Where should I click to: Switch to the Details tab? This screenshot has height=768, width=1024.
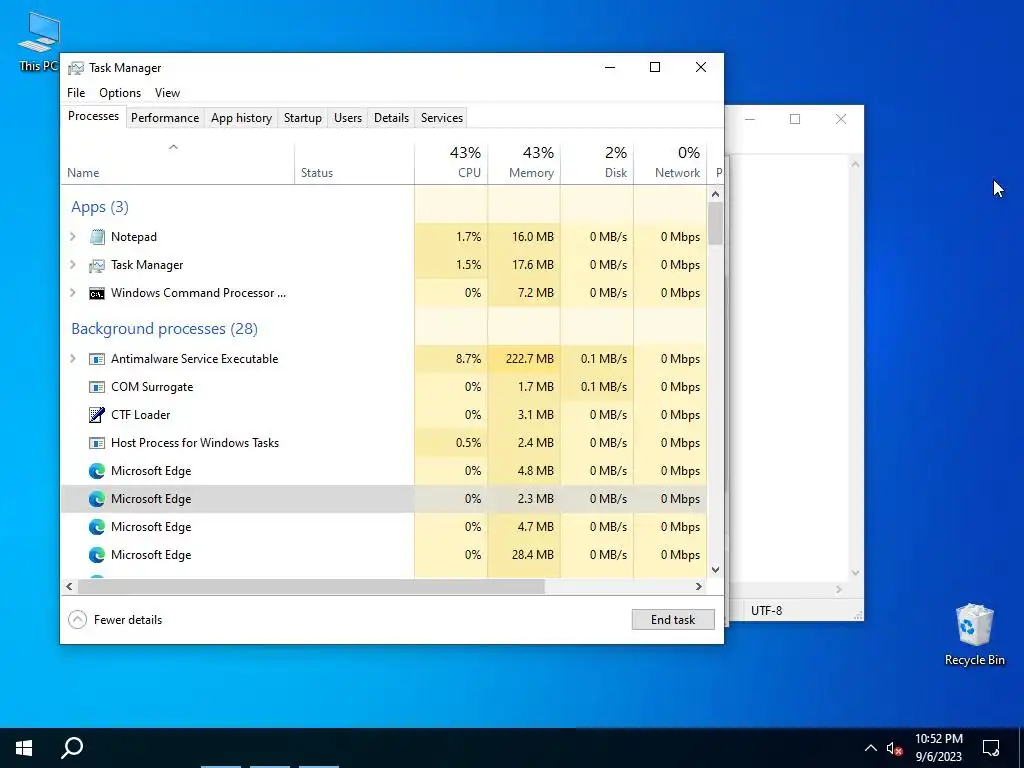(391, 118)
